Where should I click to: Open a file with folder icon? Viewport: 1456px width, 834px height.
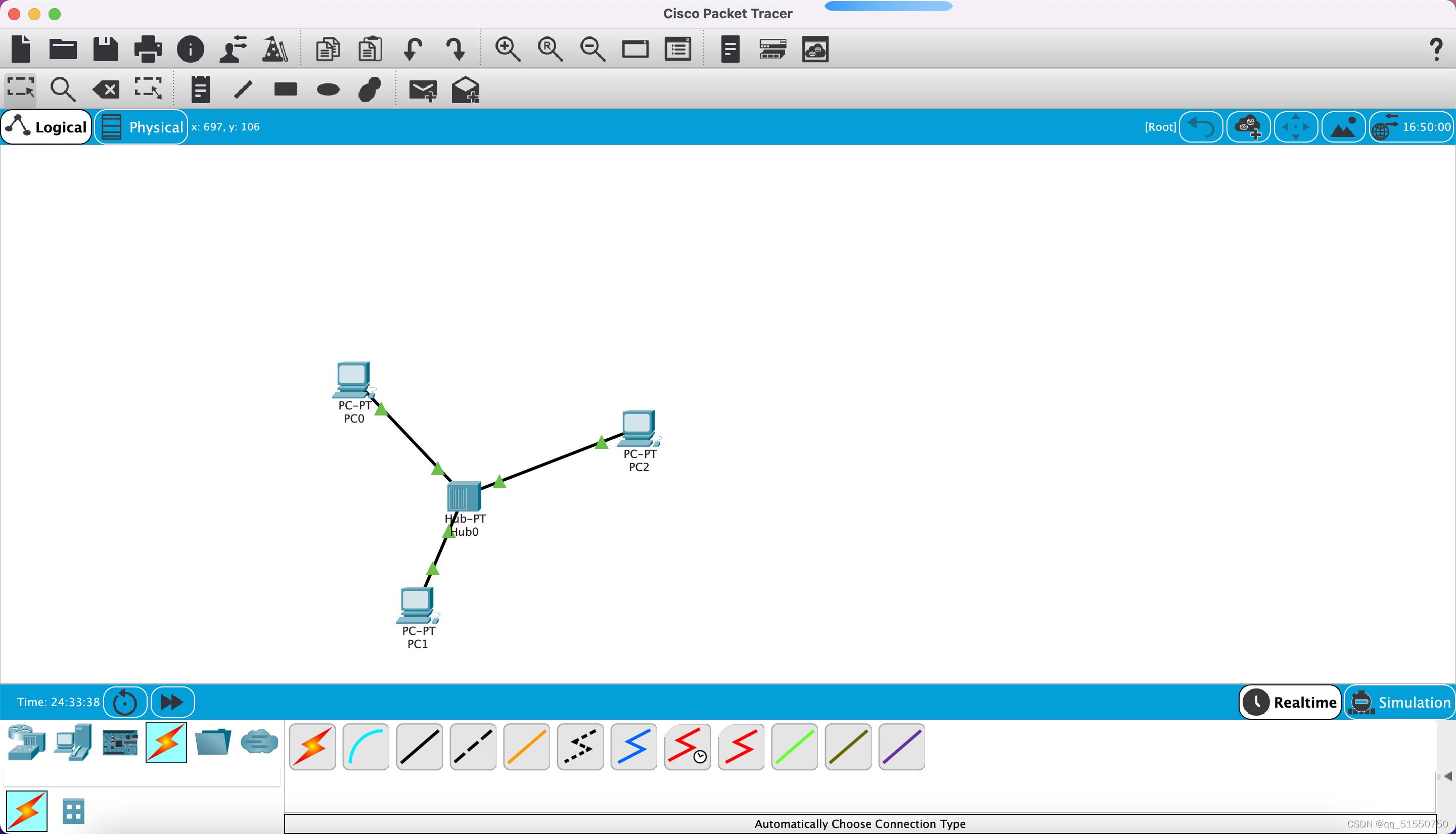63,49
